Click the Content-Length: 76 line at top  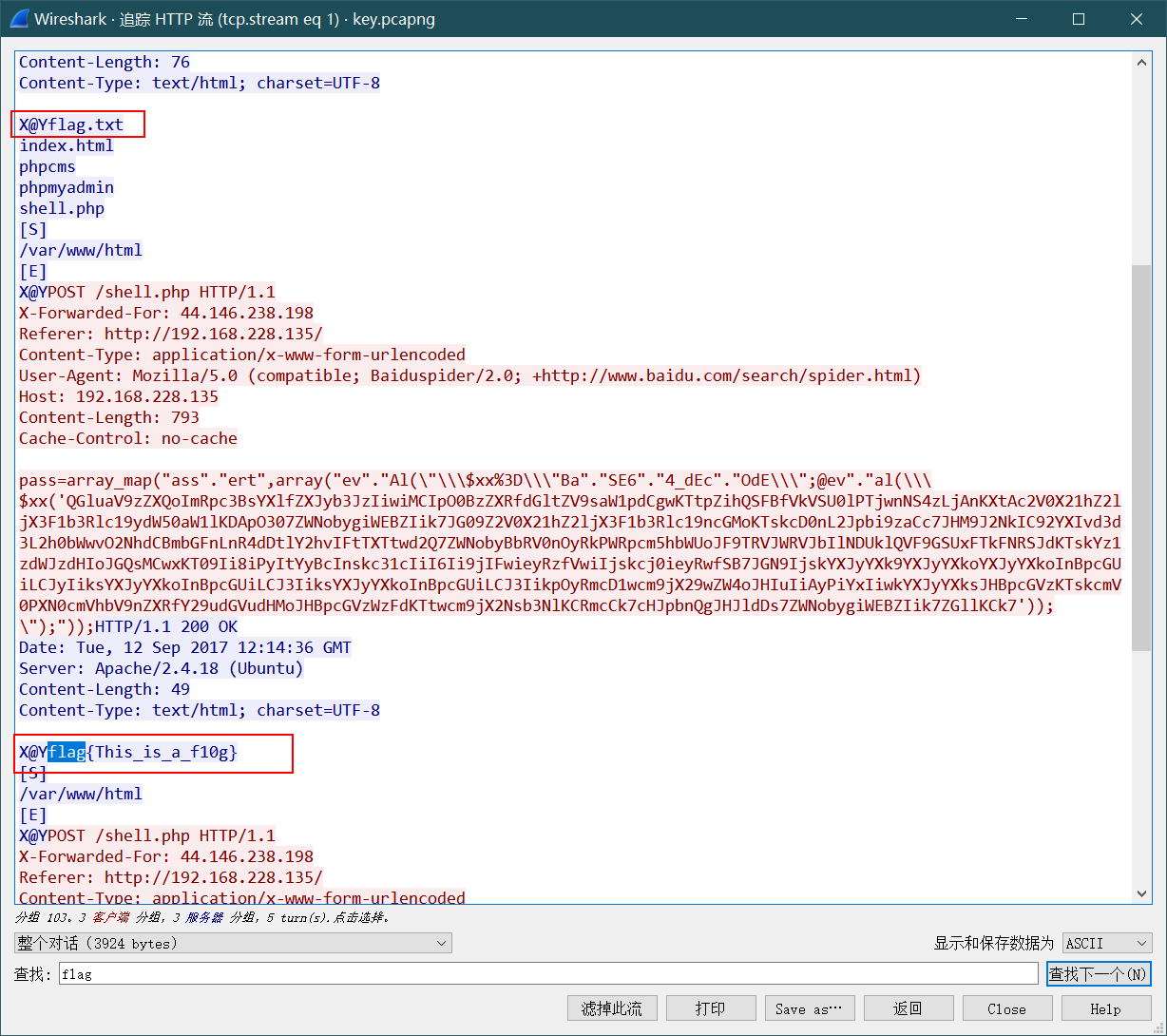pos(105,62)
